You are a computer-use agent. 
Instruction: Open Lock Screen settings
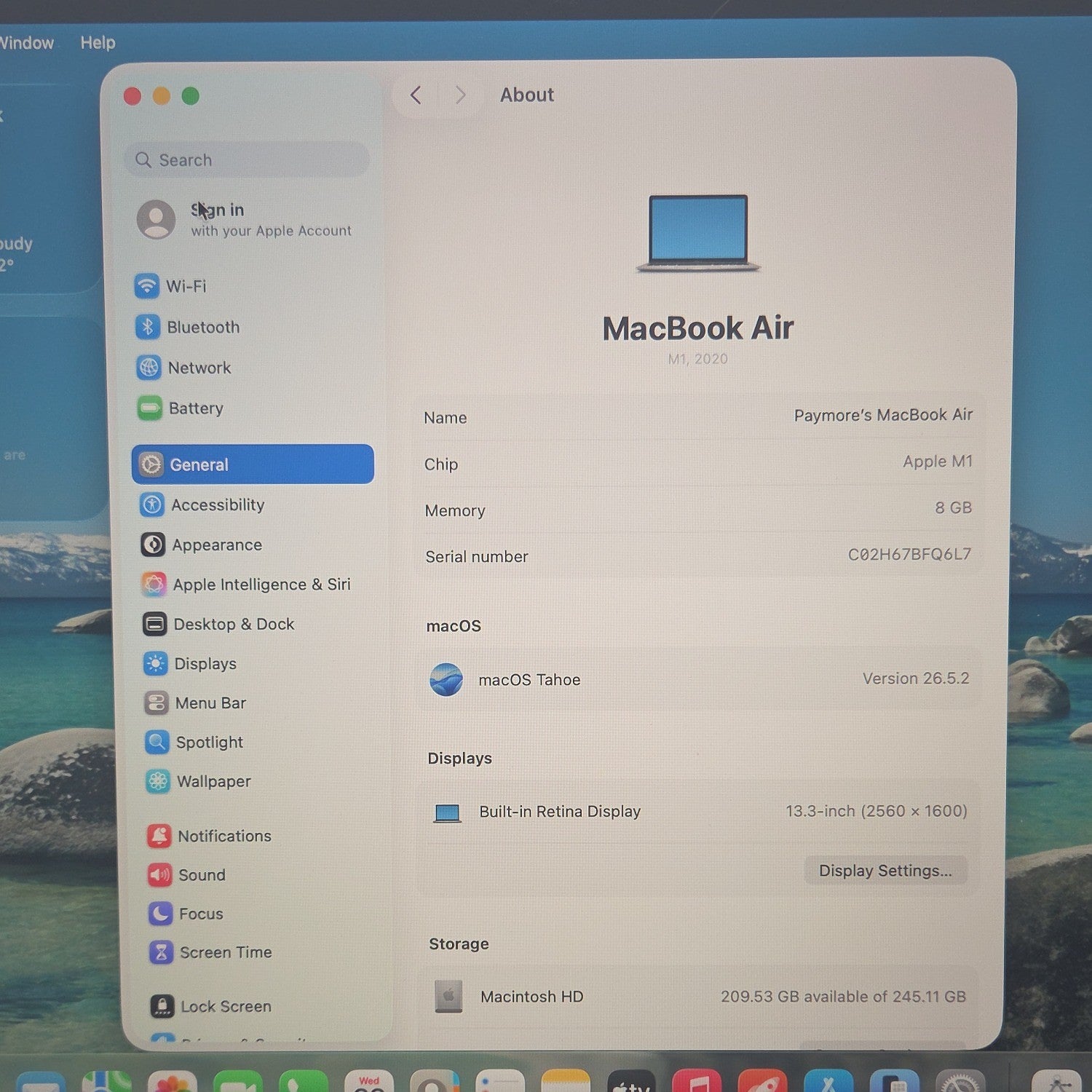tap(211, 1006)
